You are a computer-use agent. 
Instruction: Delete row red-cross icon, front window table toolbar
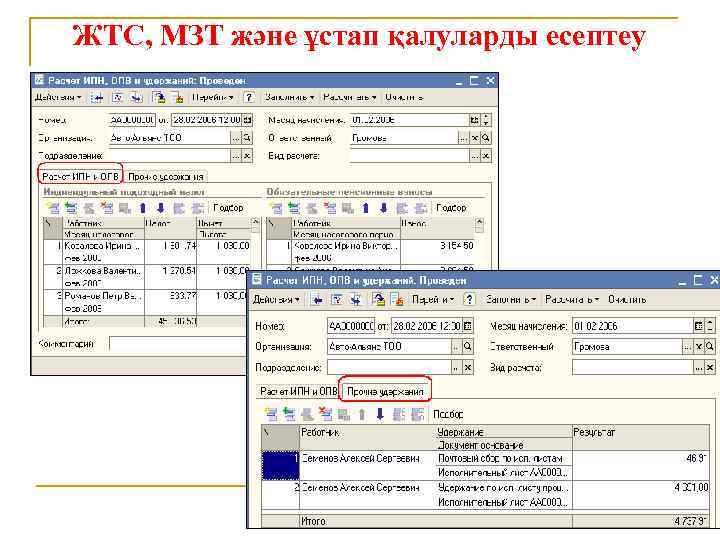(x=325, y=414)
